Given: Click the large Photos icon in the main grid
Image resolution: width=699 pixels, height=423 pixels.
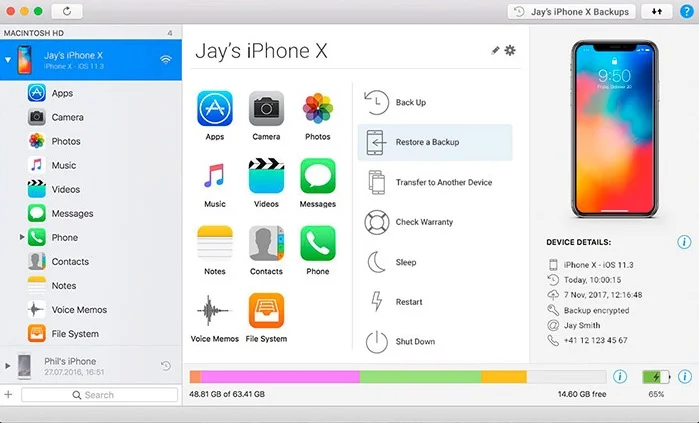Looking at the screenshot, I should coord(317,108).
